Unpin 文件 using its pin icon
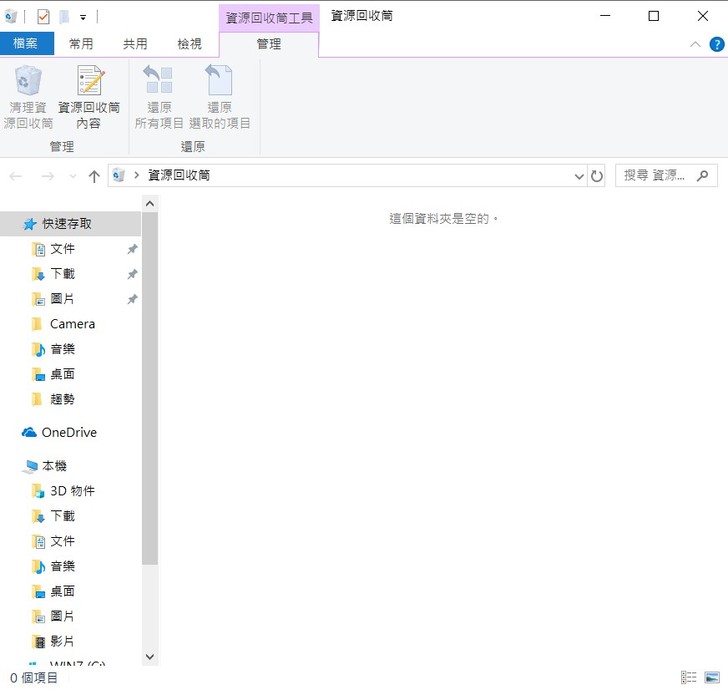 click(x=132, y=249)
